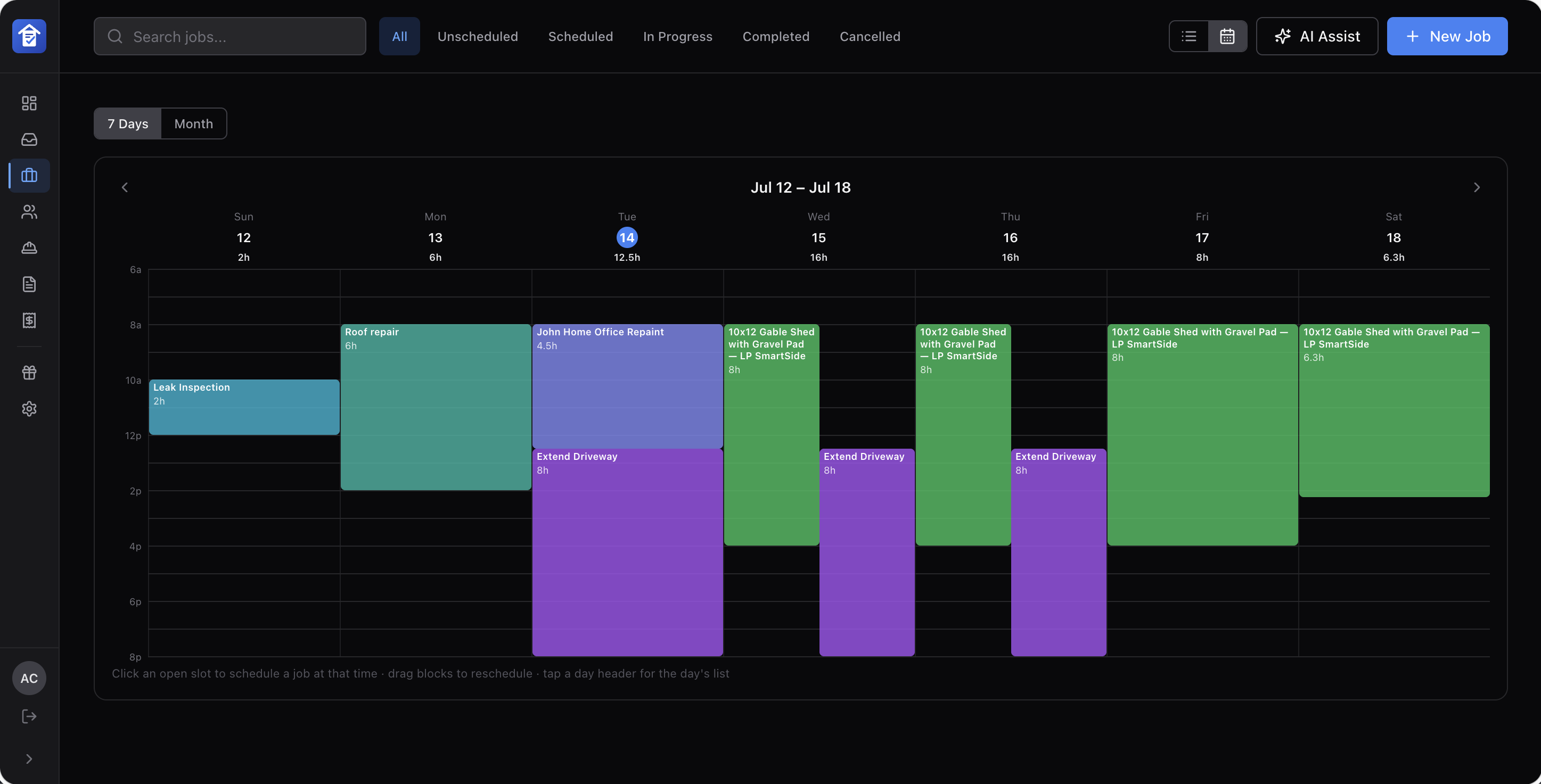The height and width of the screenshot is (784, 1541).
Task: Open the invoice dollar receipt icon
Action: coord(29,320)
